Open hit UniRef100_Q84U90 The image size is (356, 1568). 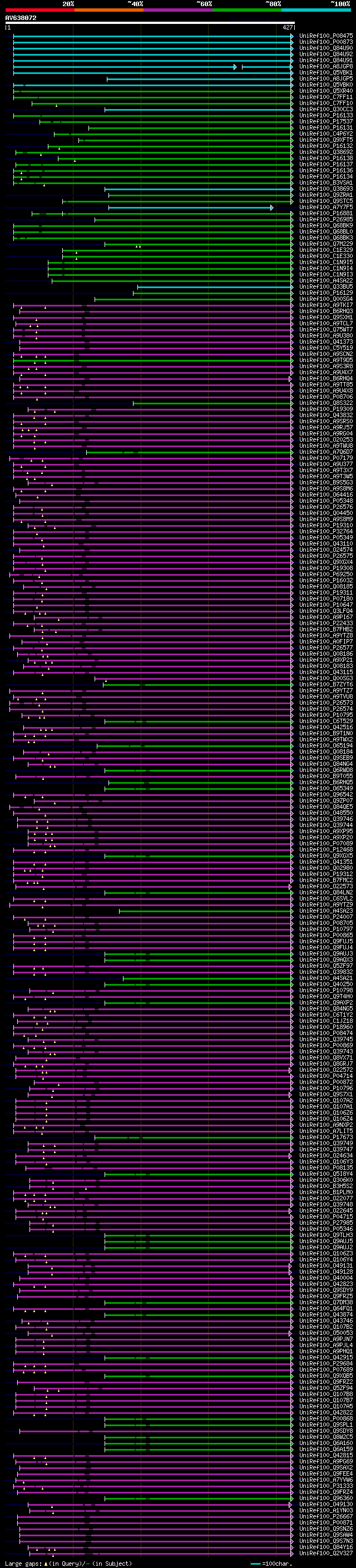pyautogui.click(x=326, y=48)
